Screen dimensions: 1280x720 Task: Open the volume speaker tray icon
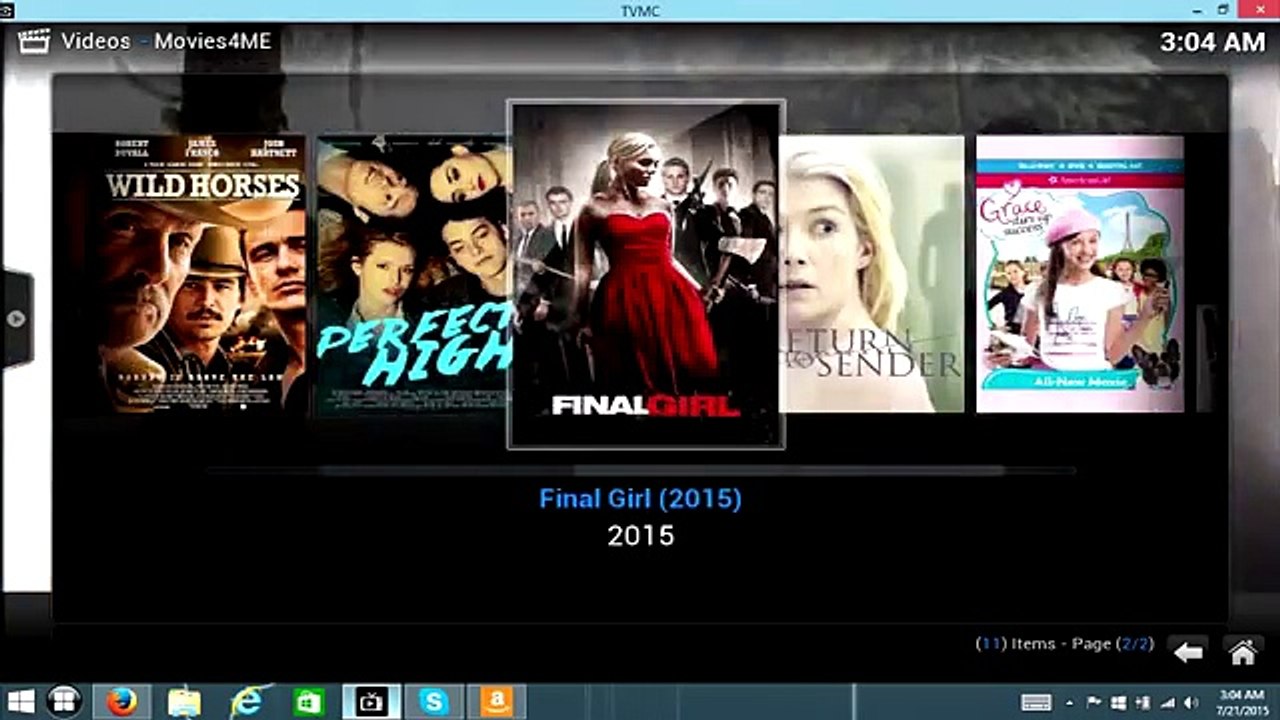1190,703
